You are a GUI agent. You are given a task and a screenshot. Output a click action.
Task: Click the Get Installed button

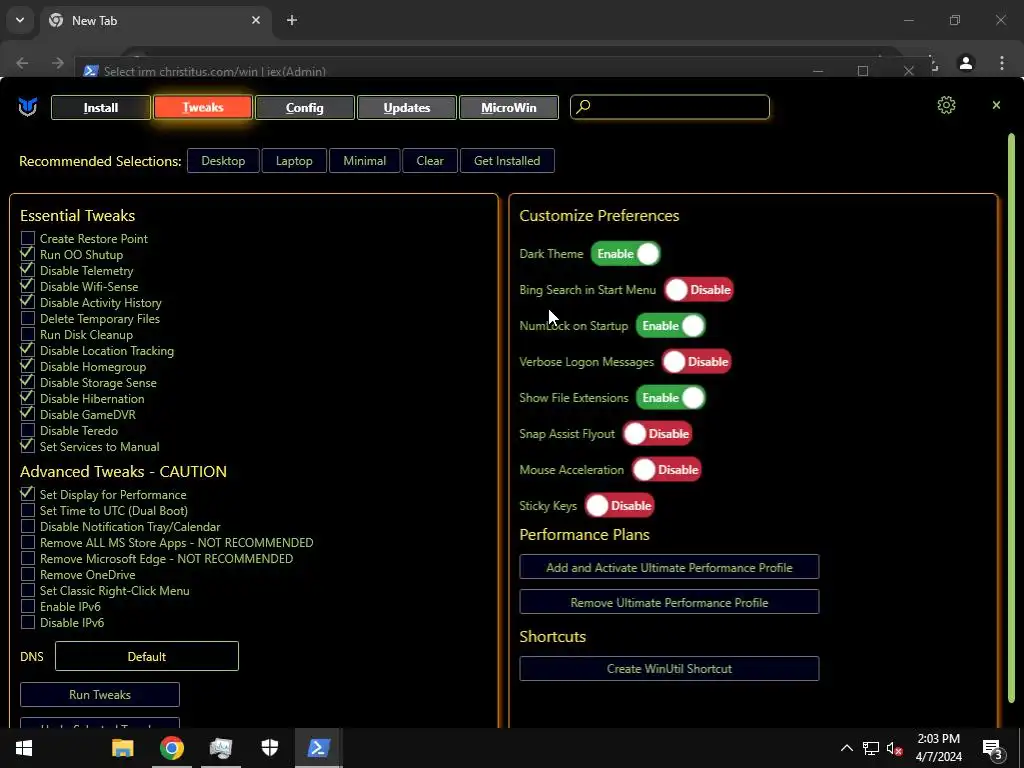[x=507, y=161]
